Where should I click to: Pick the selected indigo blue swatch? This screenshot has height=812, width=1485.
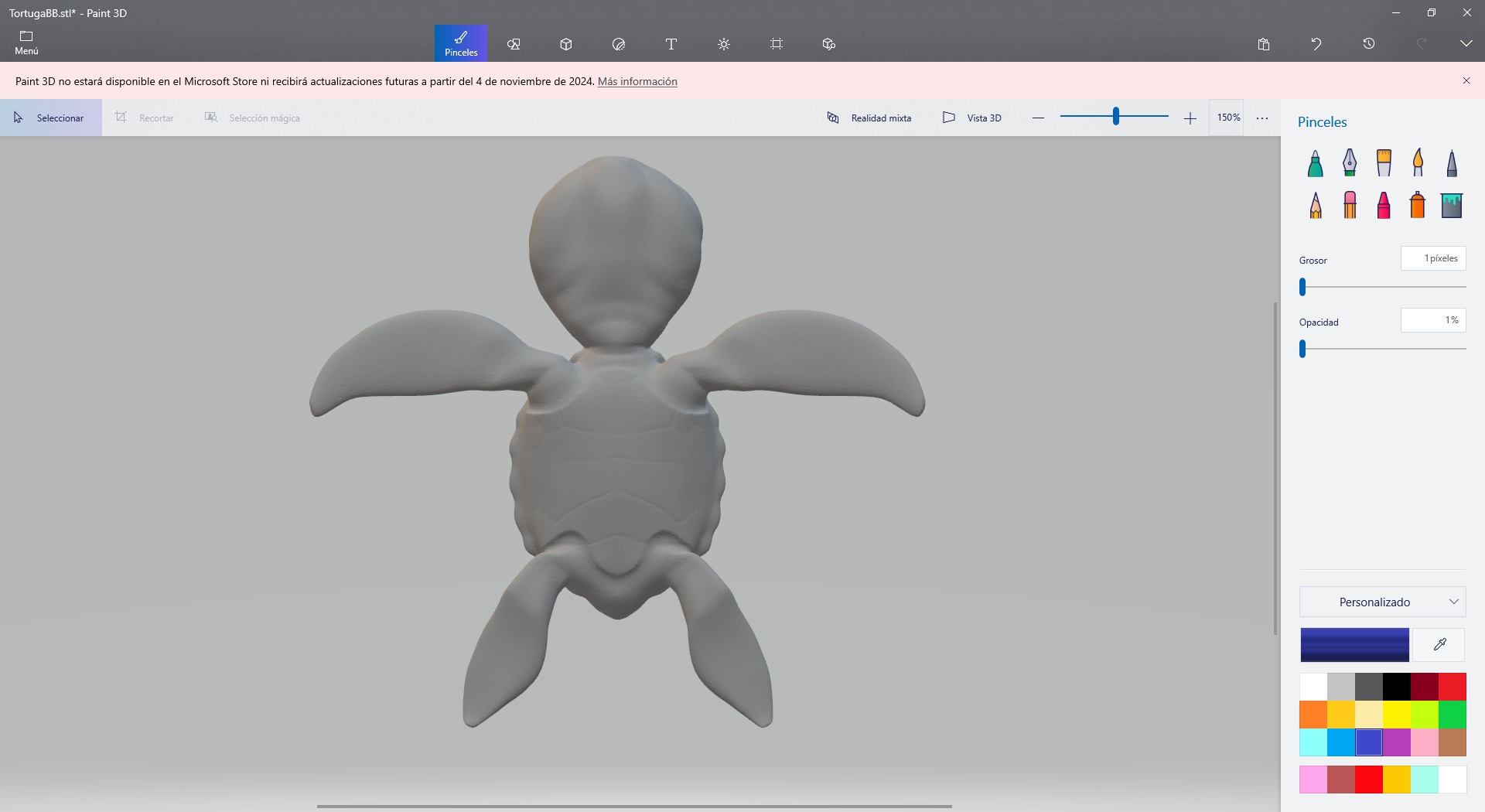[x=1369, y=742]
